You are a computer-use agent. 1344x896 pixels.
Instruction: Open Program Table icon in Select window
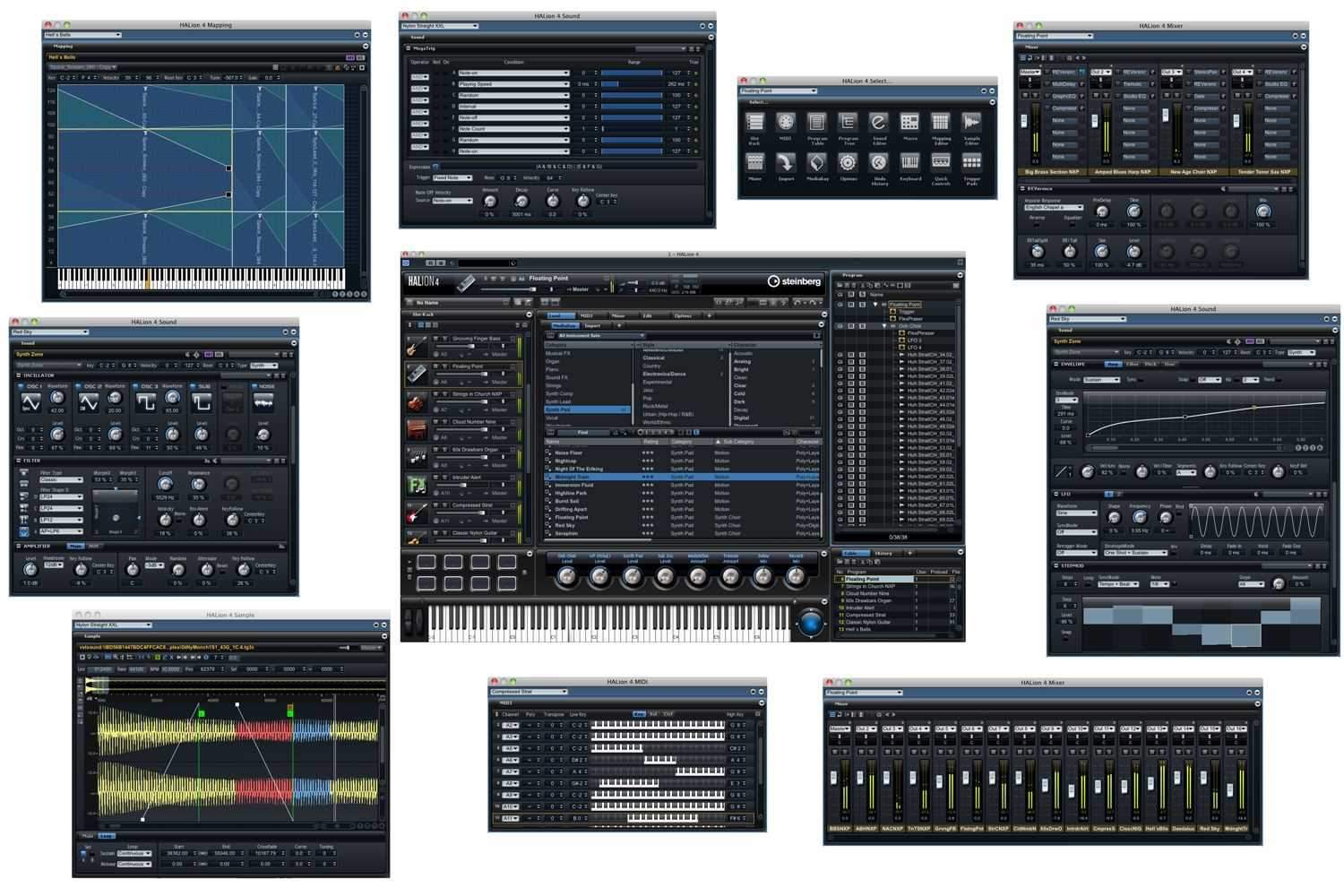pyautogui.click(x=816, y=122)
